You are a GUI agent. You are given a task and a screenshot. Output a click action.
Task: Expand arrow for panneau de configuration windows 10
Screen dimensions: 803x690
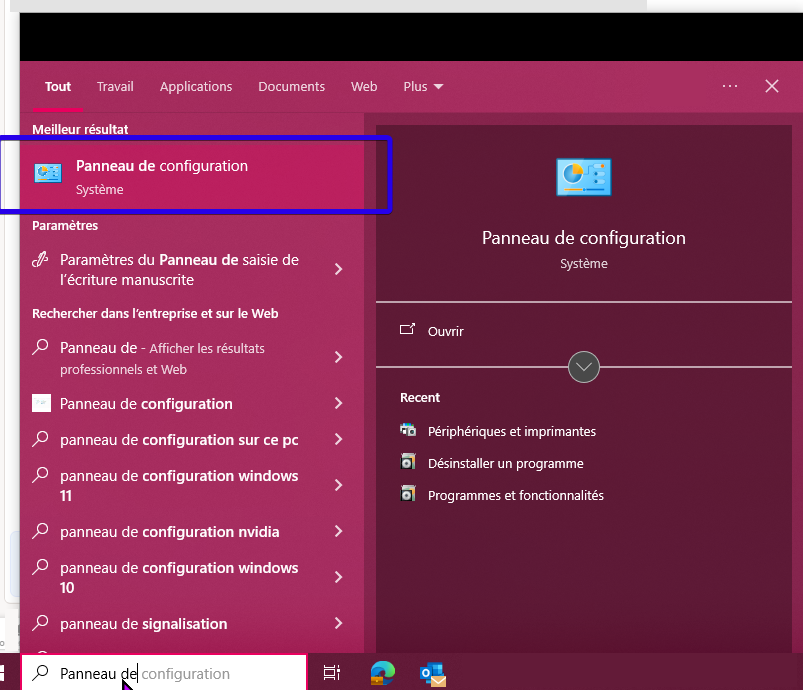[x=339, y=577]
